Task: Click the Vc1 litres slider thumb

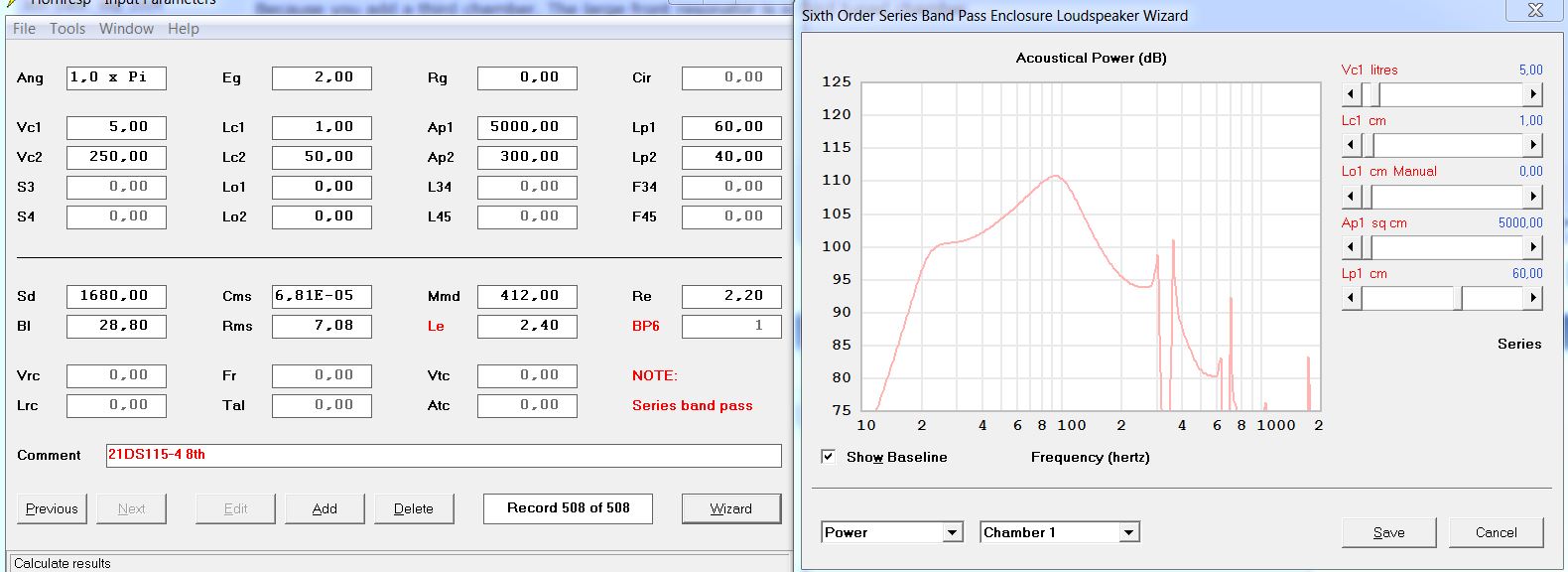Action: 1373,94
